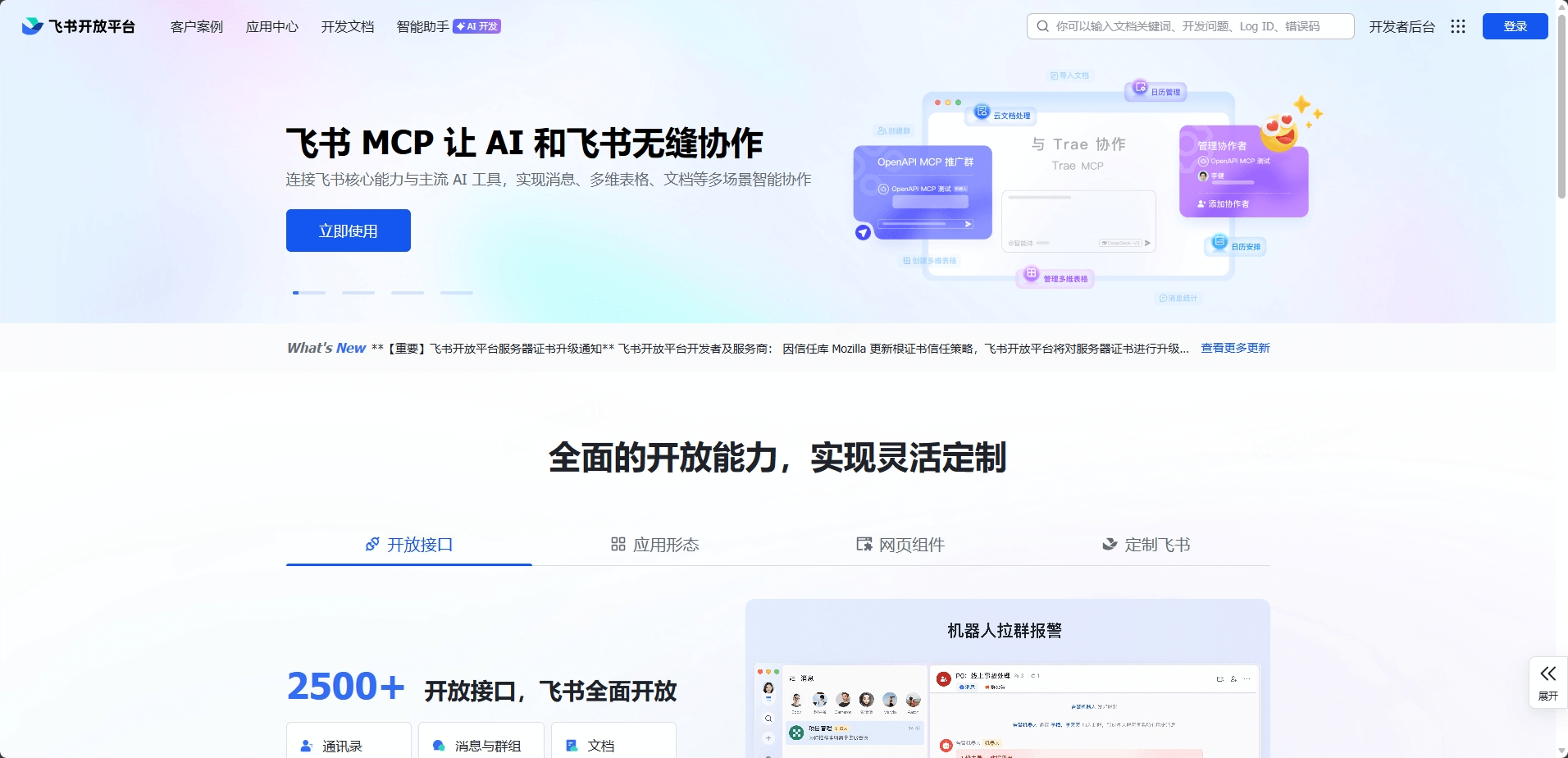Viewport: 1568px width, 758px height.
Task: Open the 查看更多更新 link
Action: pos(1234,348)
